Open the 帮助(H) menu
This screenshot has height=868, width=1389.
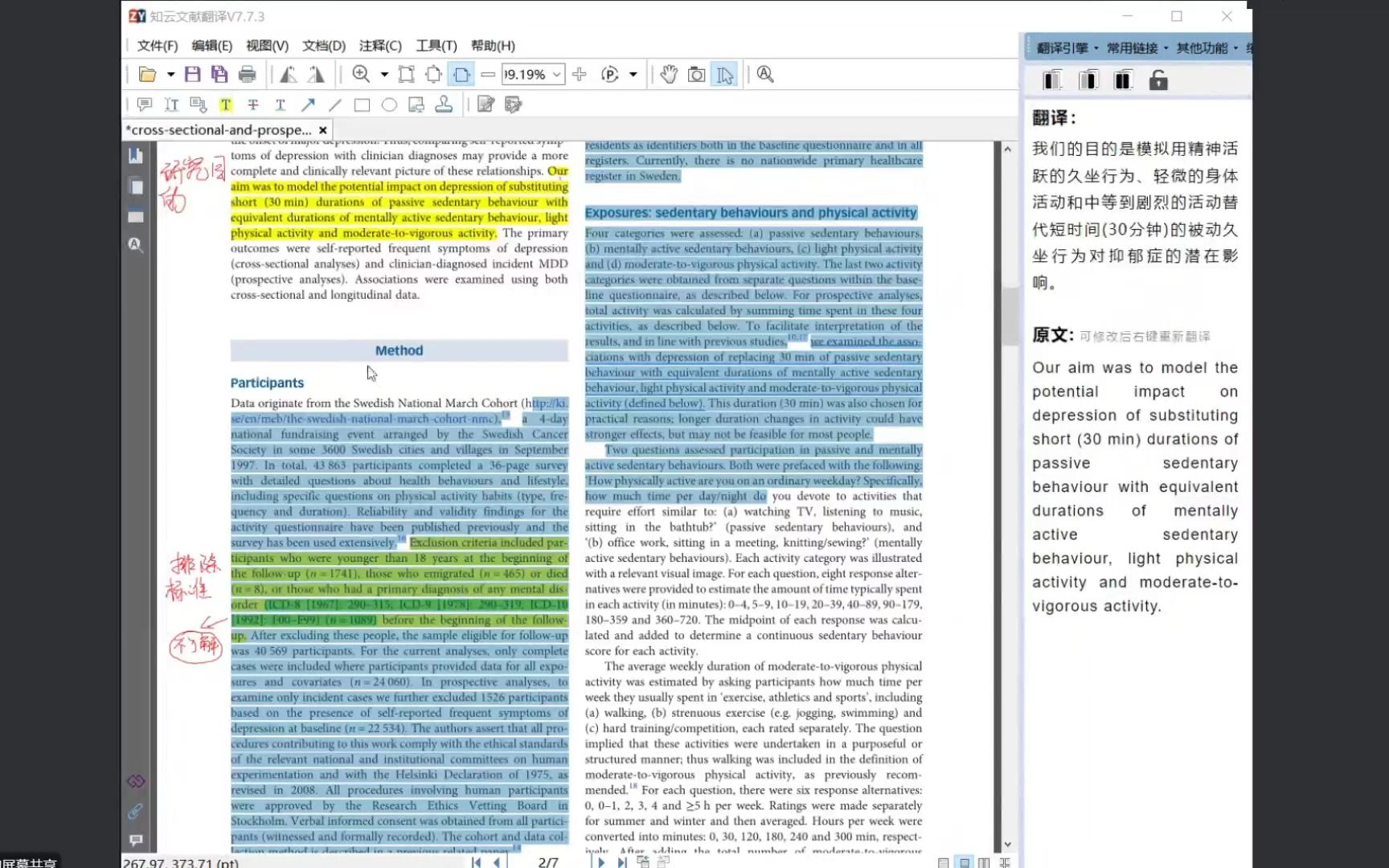pyautogui.click(x=493, y=46)
